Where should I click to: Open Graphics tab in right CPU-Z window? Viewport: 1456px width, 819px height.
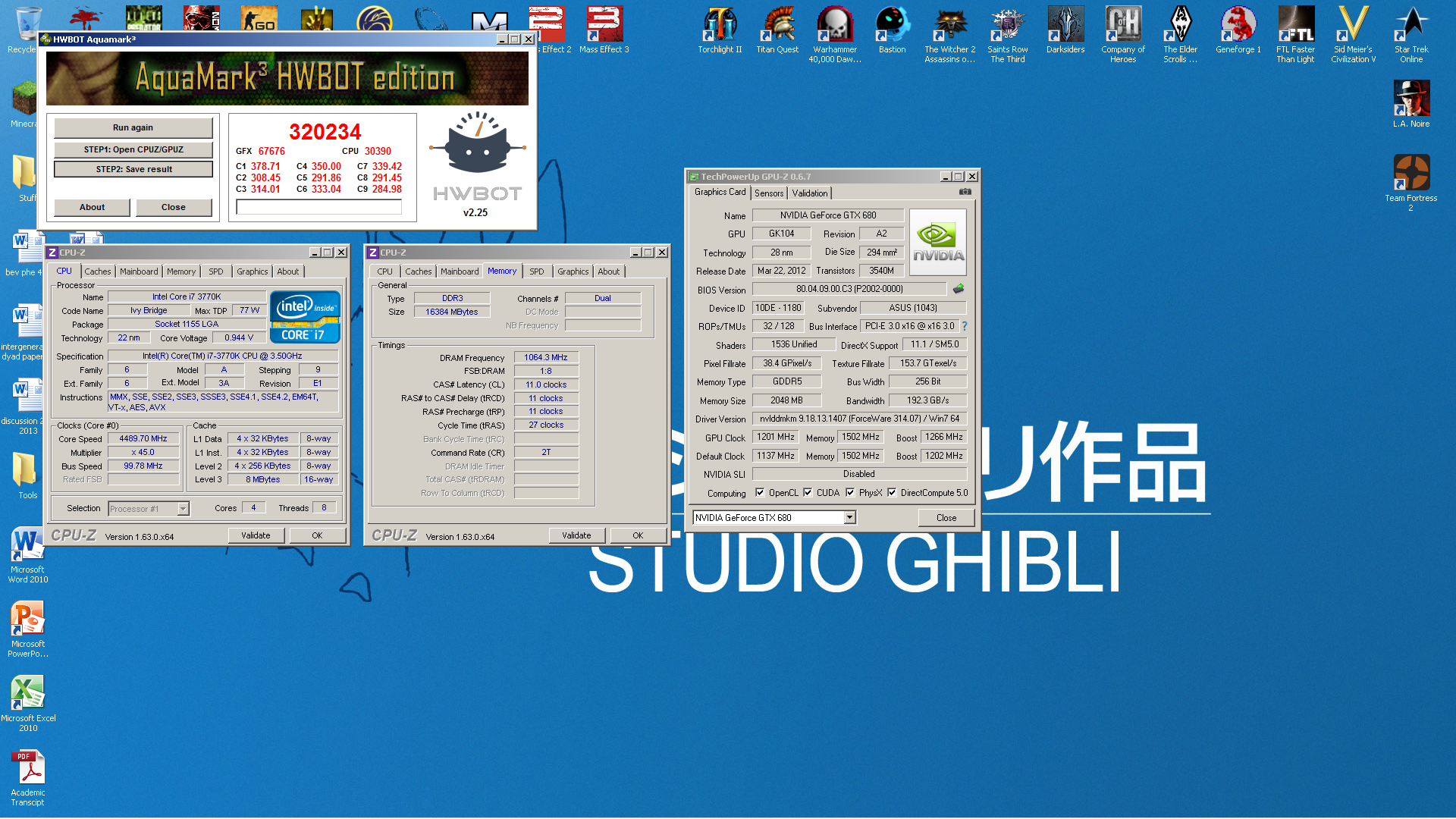[573, 271]
